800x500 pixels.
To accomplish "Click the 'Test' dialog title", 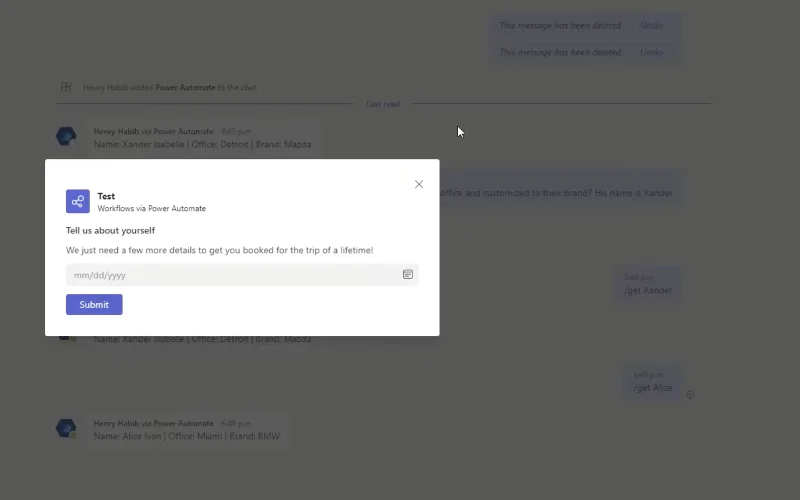I will click(106, 196).
